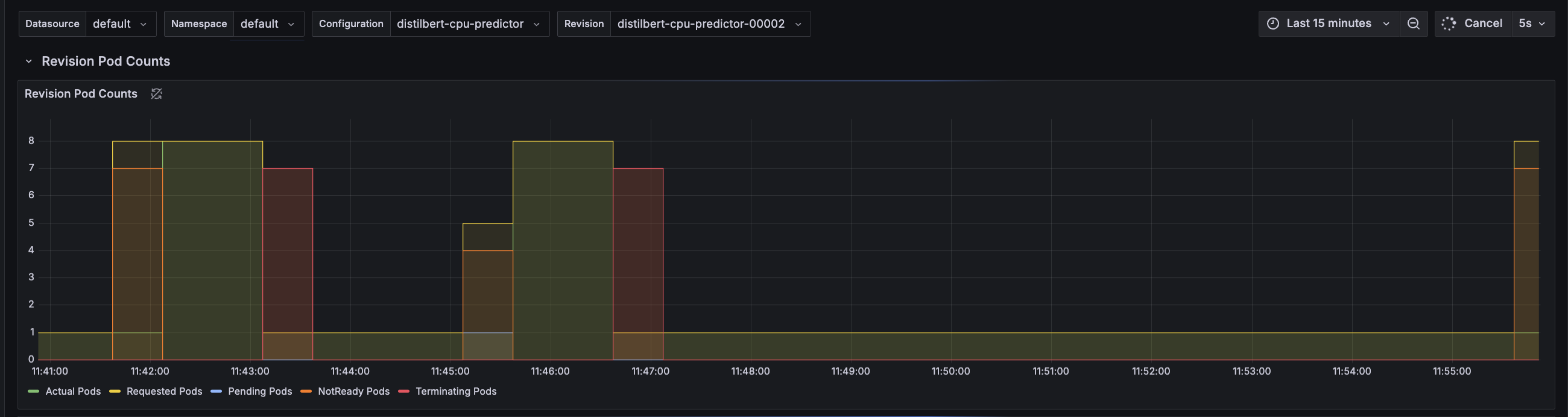Screen dimensions: 1568x417
Task: Toggle Terminating Pods series in legend
Action: click(x=456, y=392)
